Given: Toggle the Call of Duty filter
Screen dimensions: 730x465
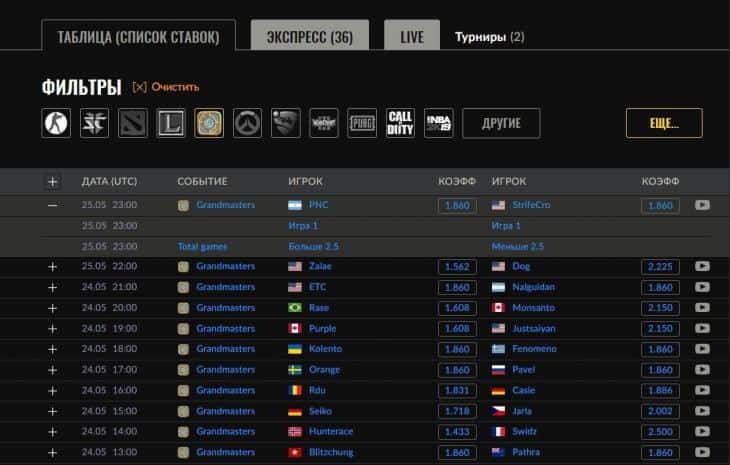Looking at the screenshot, I should [x=400, y=123].
